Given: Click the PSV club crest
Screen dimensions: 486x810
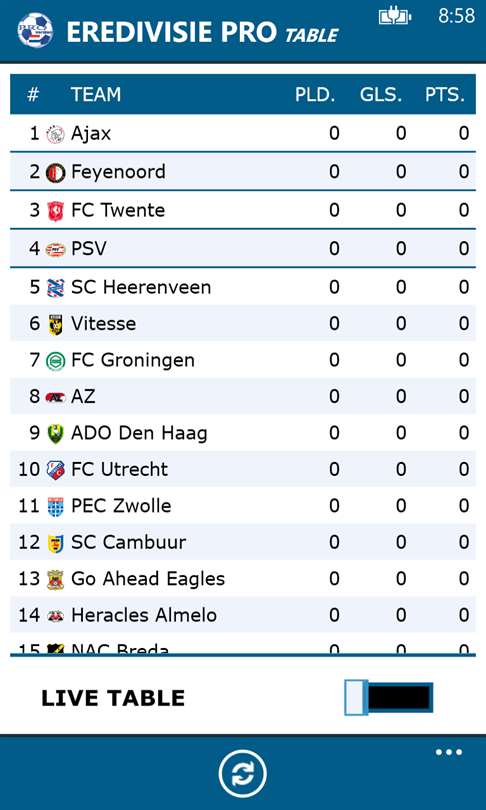Looking at the screenshot, I should click(x=55, y=250).
